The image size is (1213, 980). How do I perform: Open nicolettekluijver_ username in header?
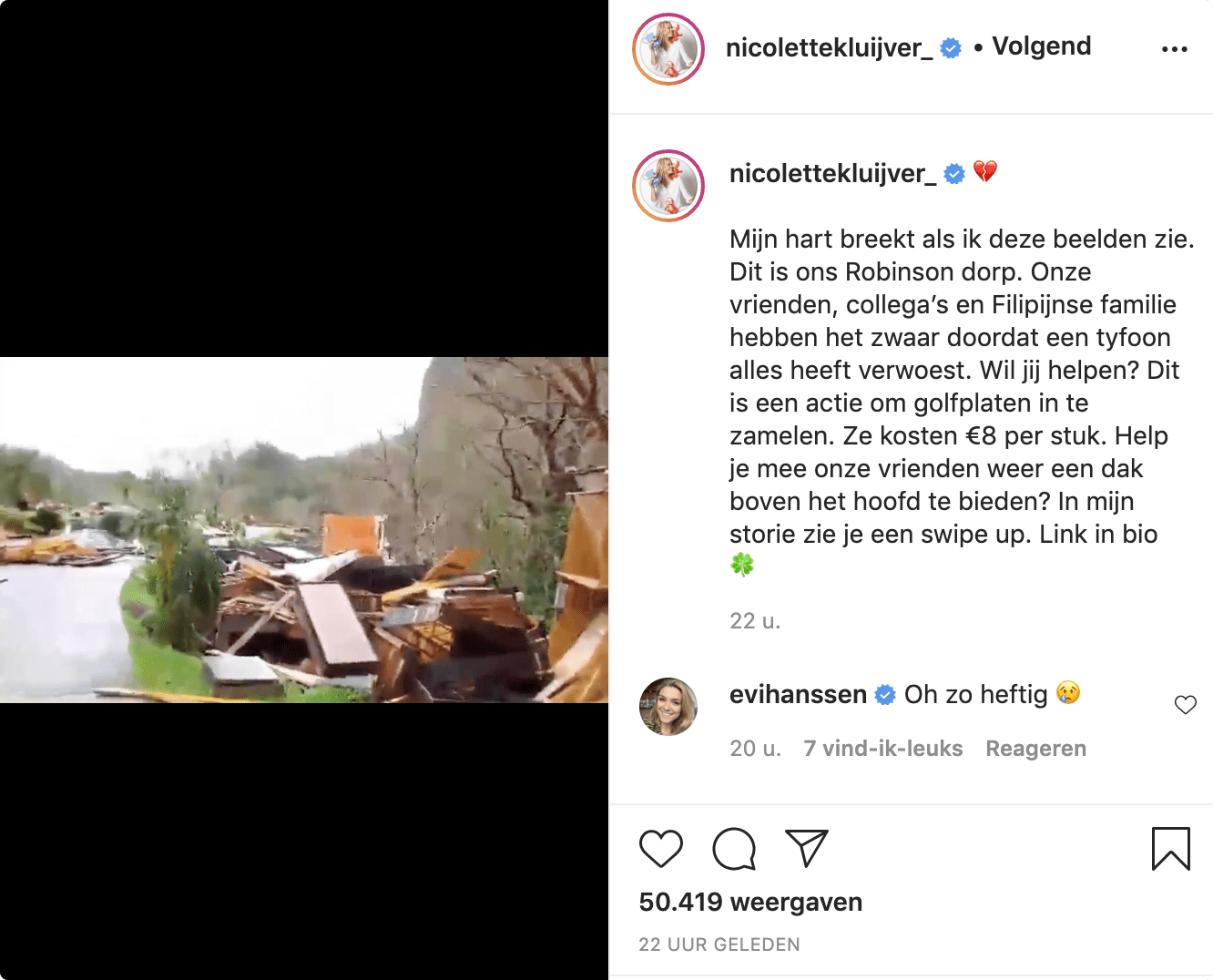click(829, 47)
